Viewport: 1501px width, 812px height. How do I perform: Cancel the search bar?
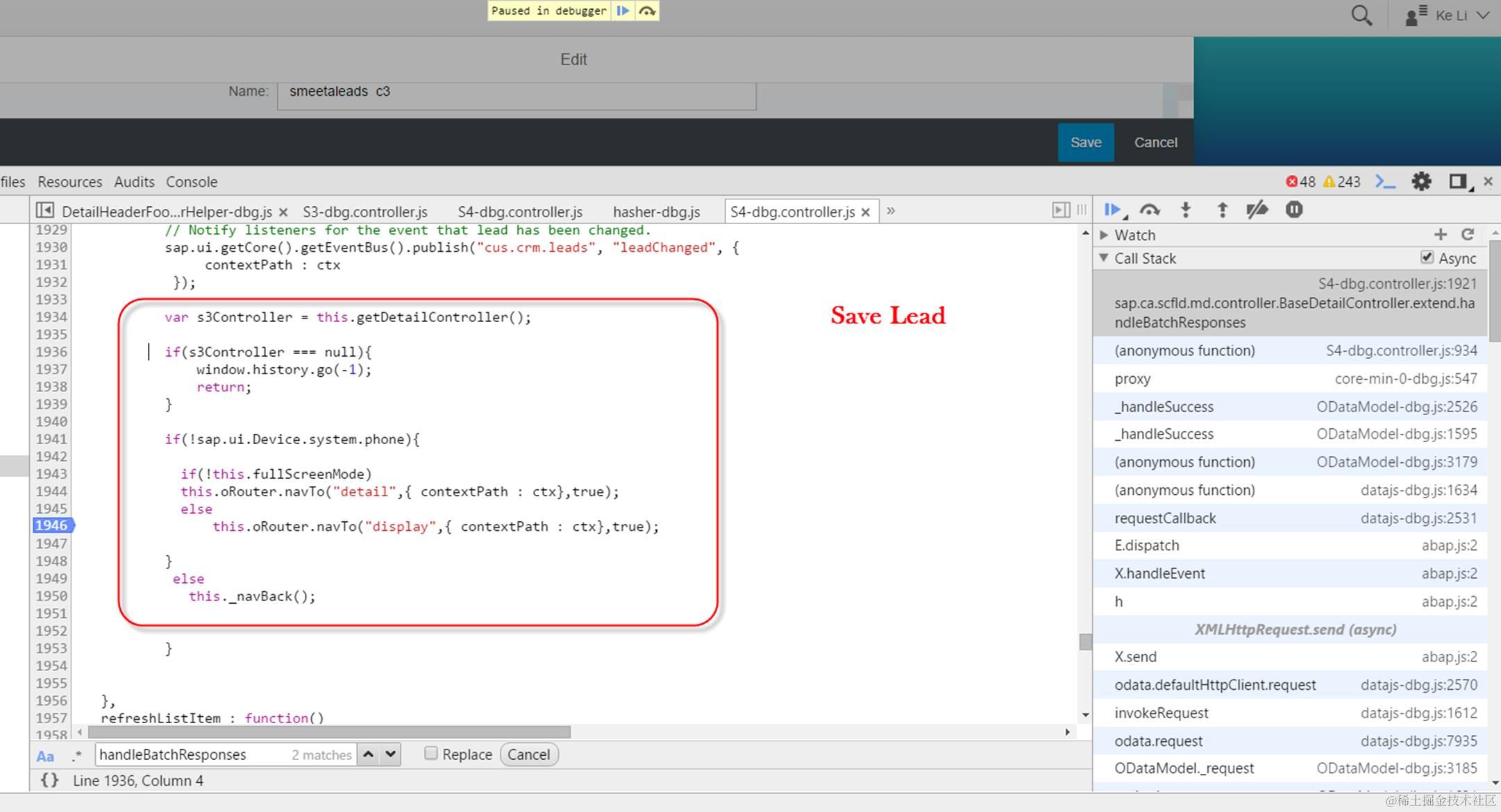(528, 754)
